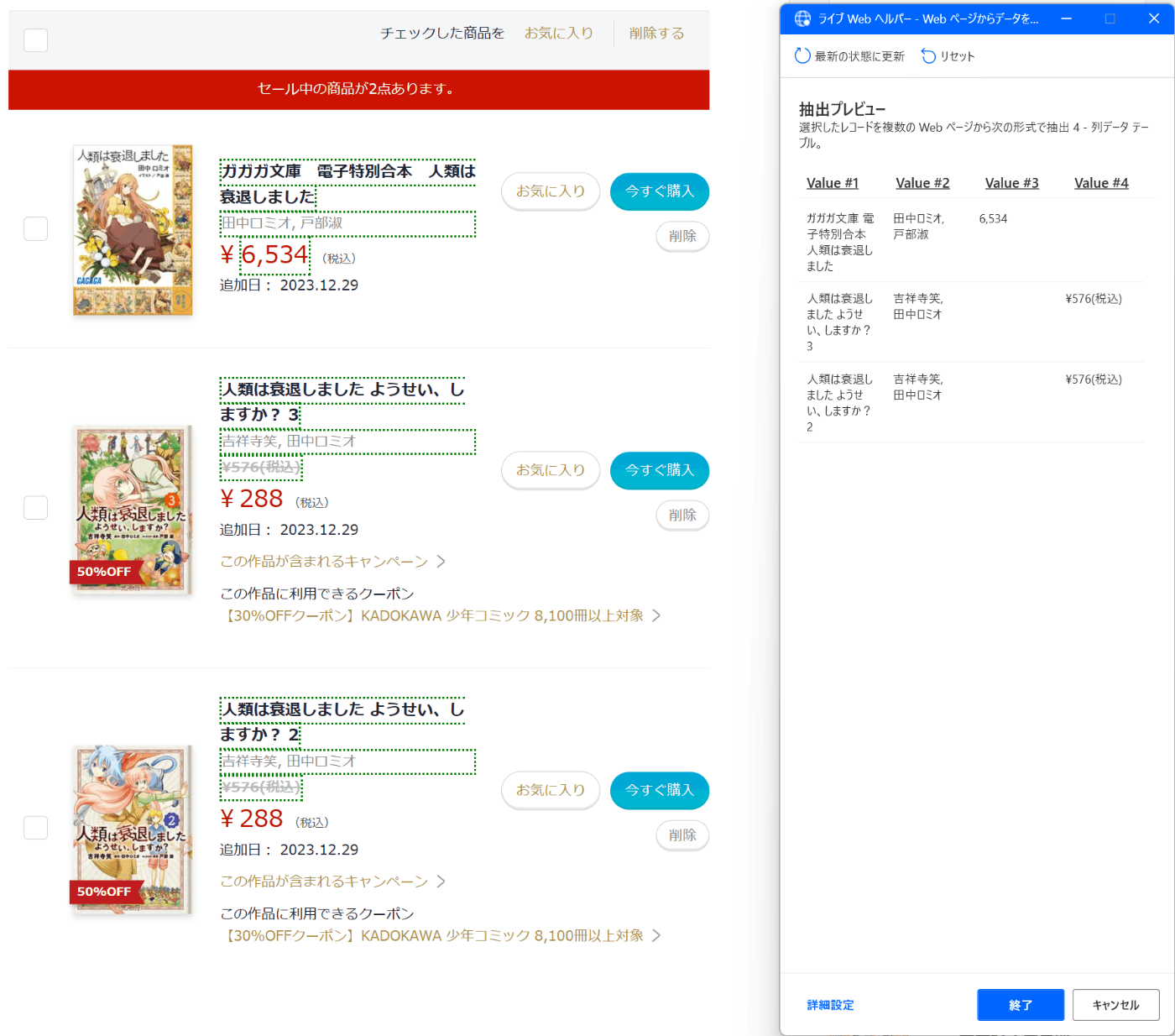Click preview cell 田中ロミオ, 戸部淑

pos(919,227)
